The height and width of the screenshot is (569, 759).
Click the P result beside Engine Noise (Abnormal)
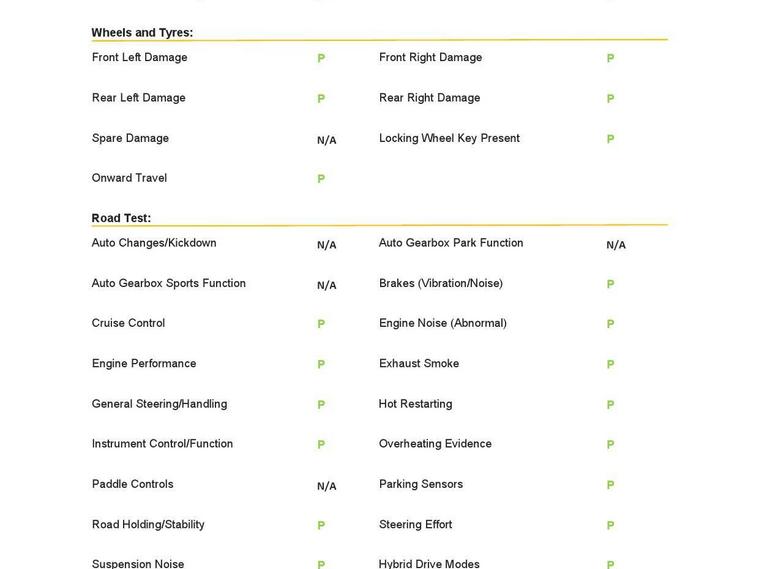coord(610,324)
